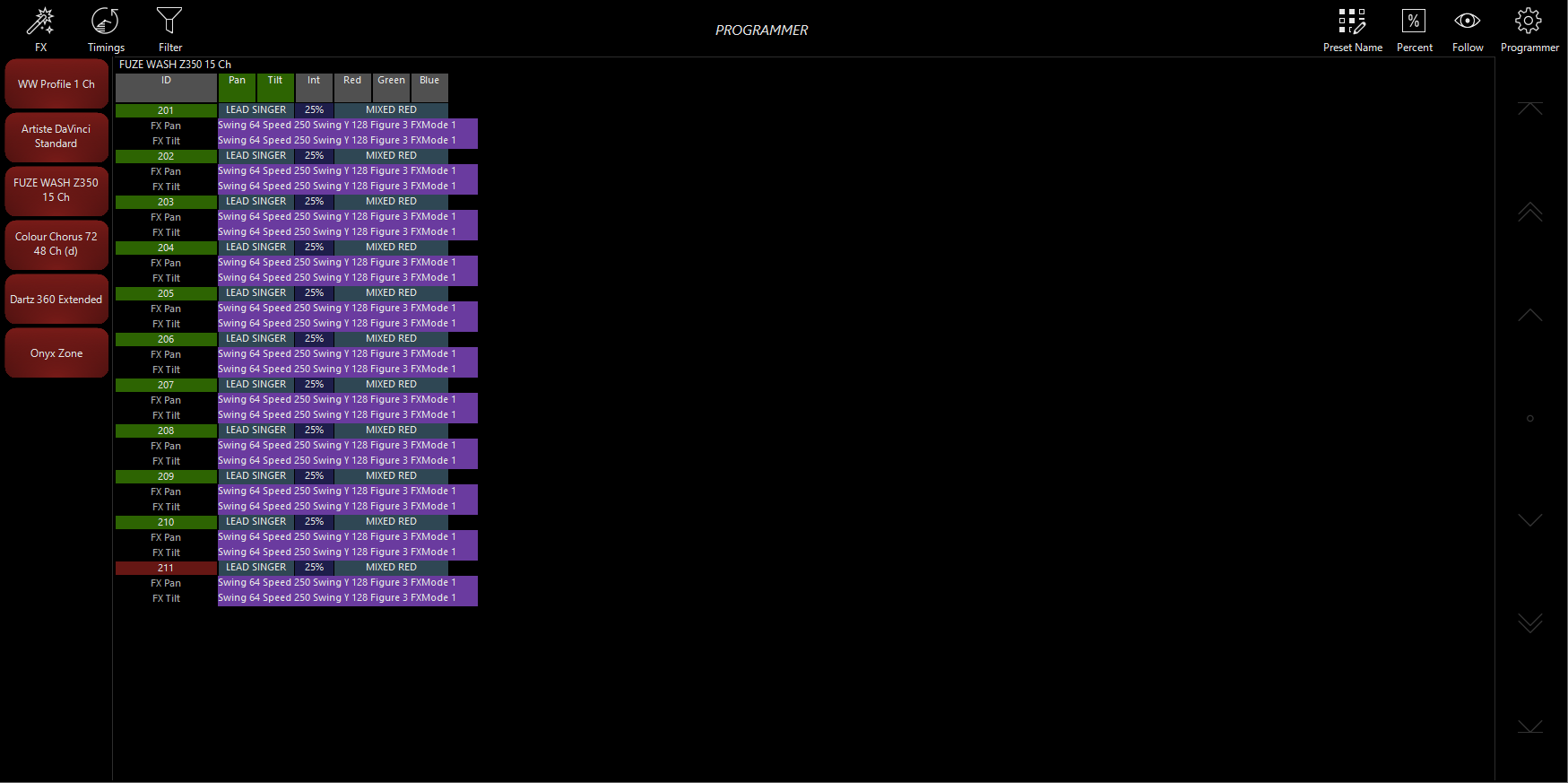Click LEAD SINGER preset for fixture 201
Screen dimensions: 1568x783
256,110
